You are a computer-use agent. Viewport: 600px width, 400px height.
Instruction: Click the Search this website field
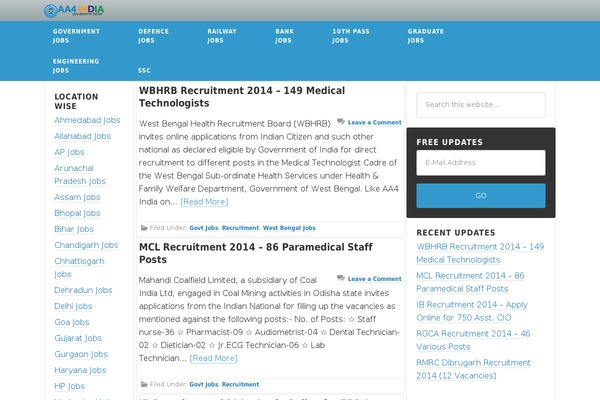pyautogui.click(x=481, y=104)
